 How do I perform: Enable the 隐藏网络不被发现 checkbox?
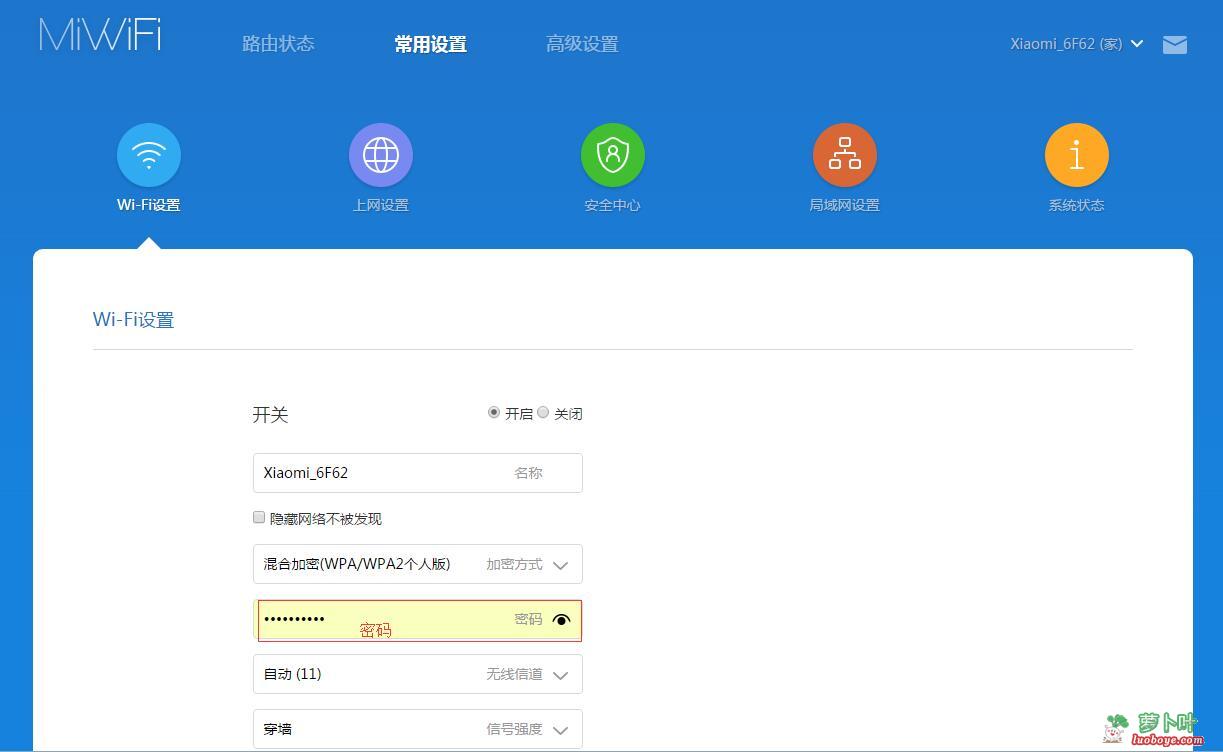click(x=259, y=517)
